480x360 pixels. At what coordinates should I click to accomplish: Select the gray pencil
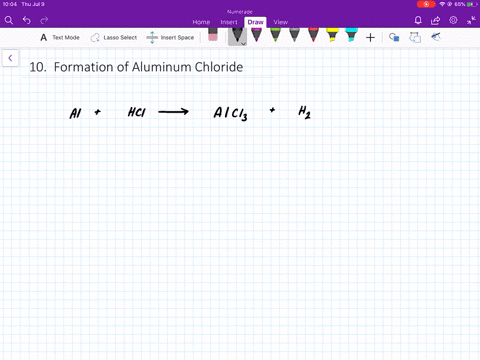tap(294, 35)
